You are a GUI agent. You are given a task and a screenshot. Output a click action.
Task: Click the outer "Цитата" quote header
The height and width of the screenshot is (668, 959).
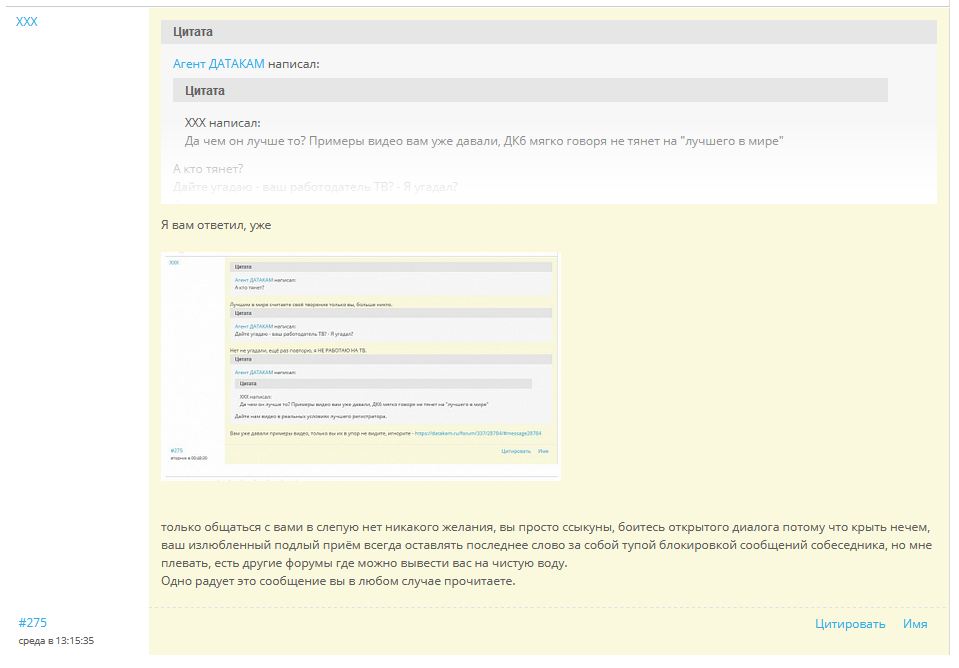click(193, 32)
